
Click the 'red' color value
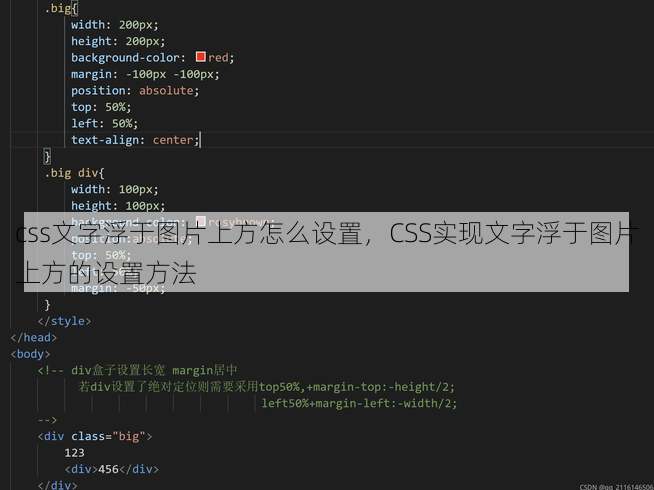(x=218, y=58)
